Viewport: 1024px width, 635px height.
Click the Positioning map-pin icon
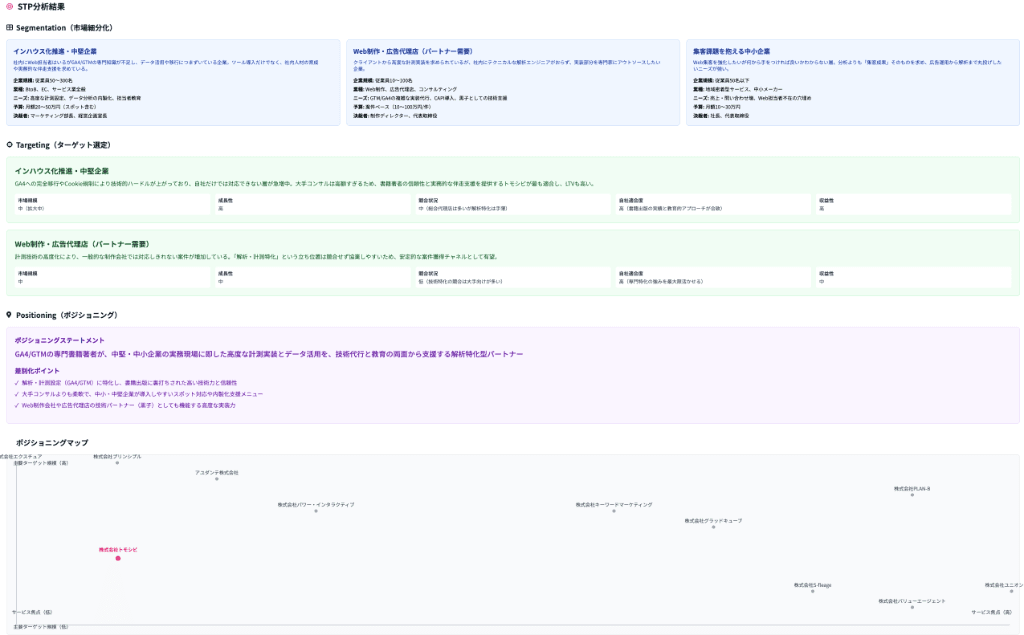(x=9, y=315)
